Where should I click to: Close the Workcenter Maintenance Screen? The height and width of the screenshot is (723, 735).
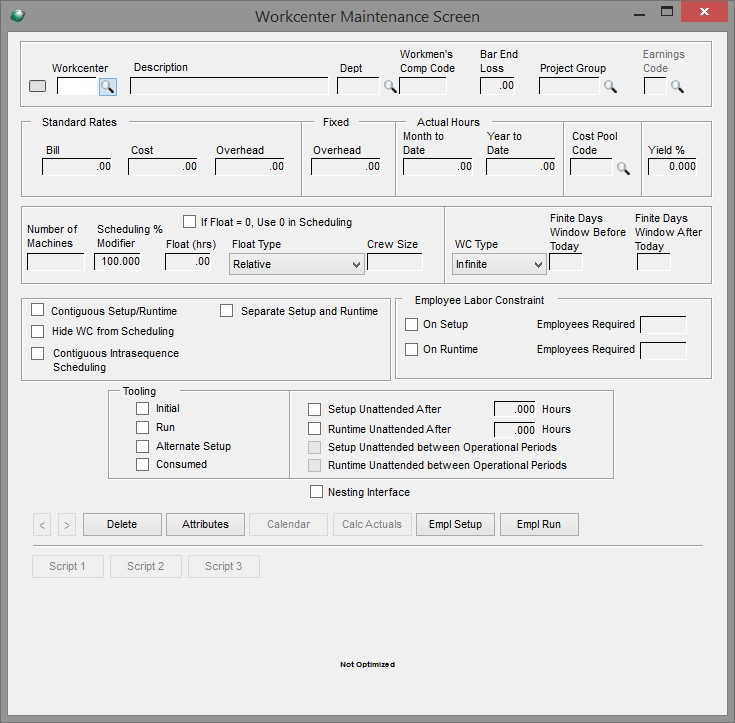point(704,12)
